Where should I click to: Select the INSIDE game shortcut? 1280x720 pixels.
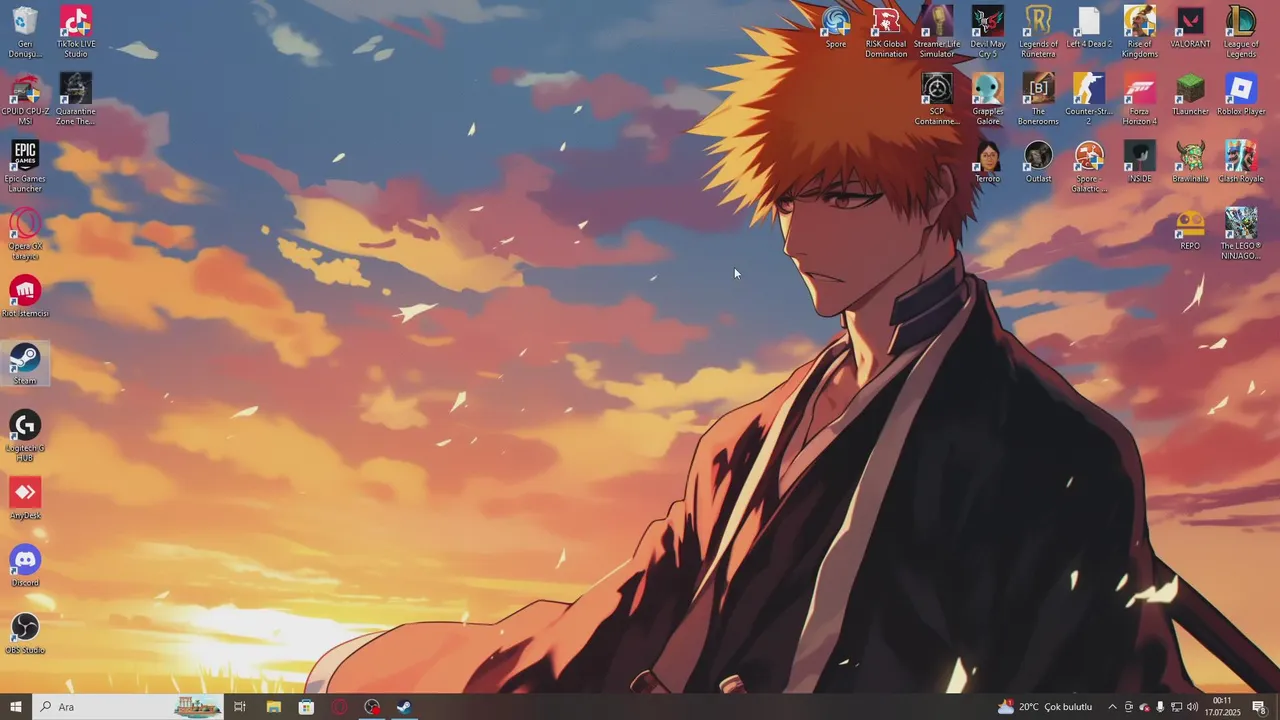(1140, 161)
